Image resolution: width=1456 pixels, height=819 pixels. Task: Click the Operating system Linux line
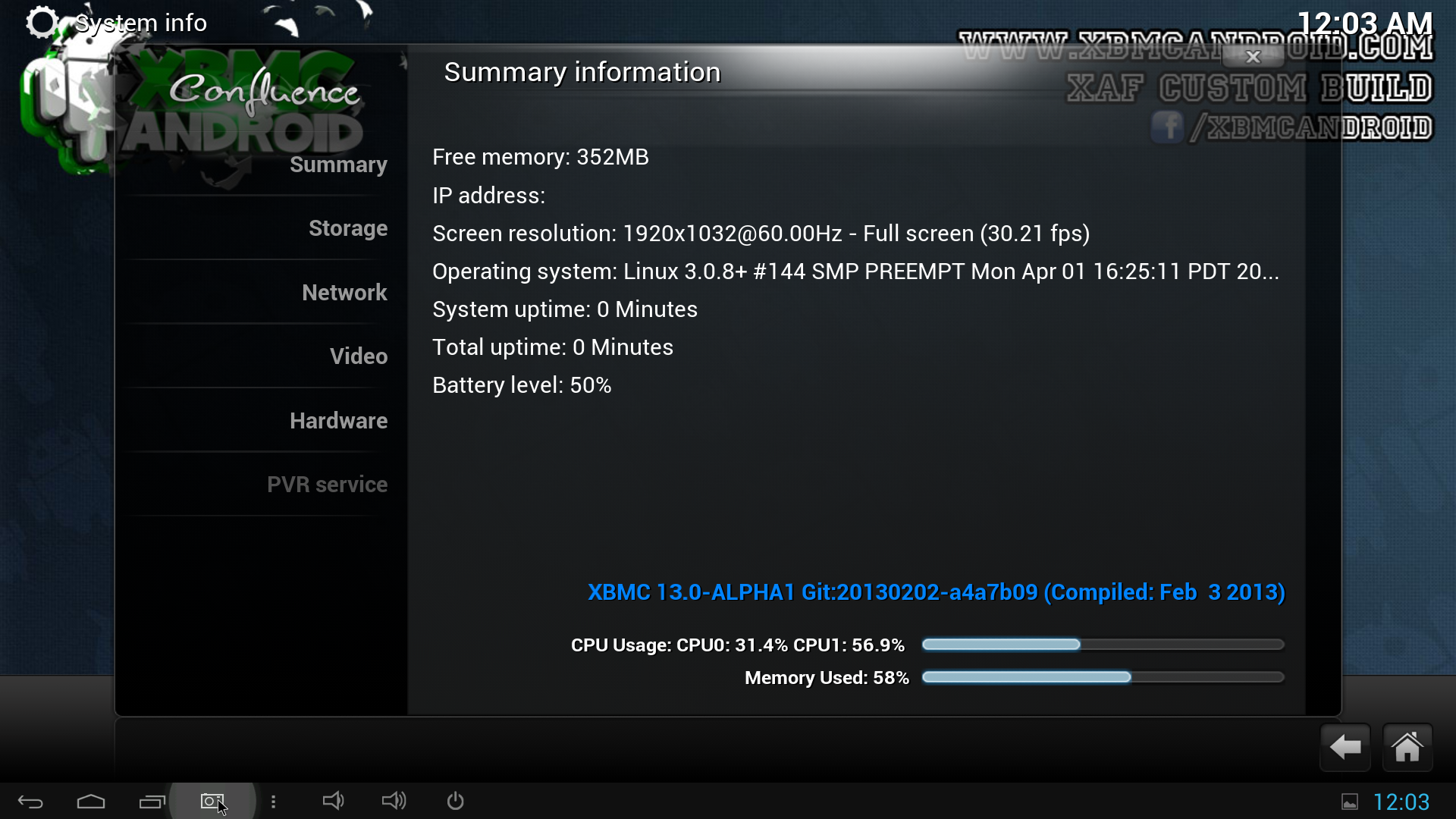pyautogui.click(x=855, y=271)
